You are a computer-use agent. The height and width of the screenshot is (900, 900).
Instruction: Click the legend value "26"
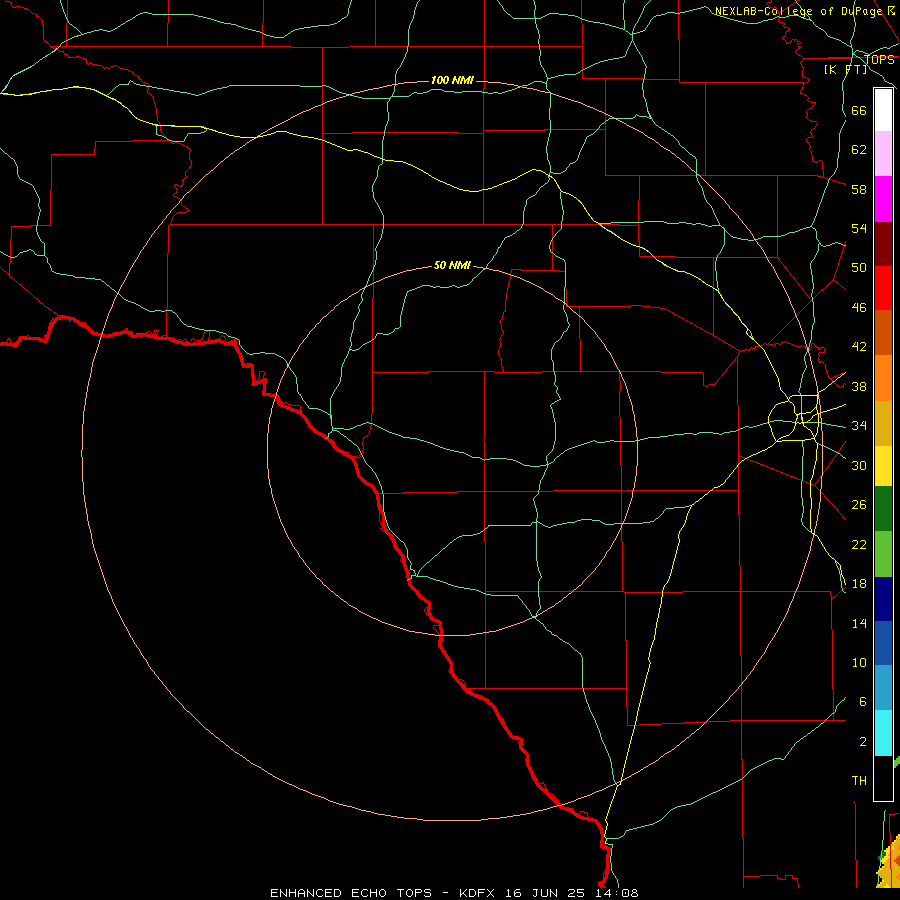pyautogui.click(x=859, y=505)
